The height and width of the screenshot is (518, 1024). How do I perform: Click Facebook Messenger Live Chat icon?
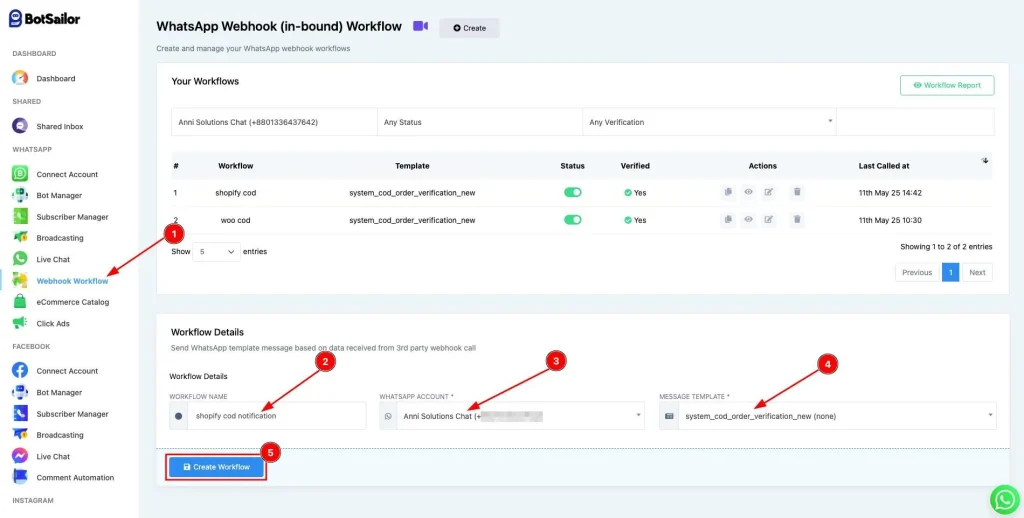click(x=20, y=457)
